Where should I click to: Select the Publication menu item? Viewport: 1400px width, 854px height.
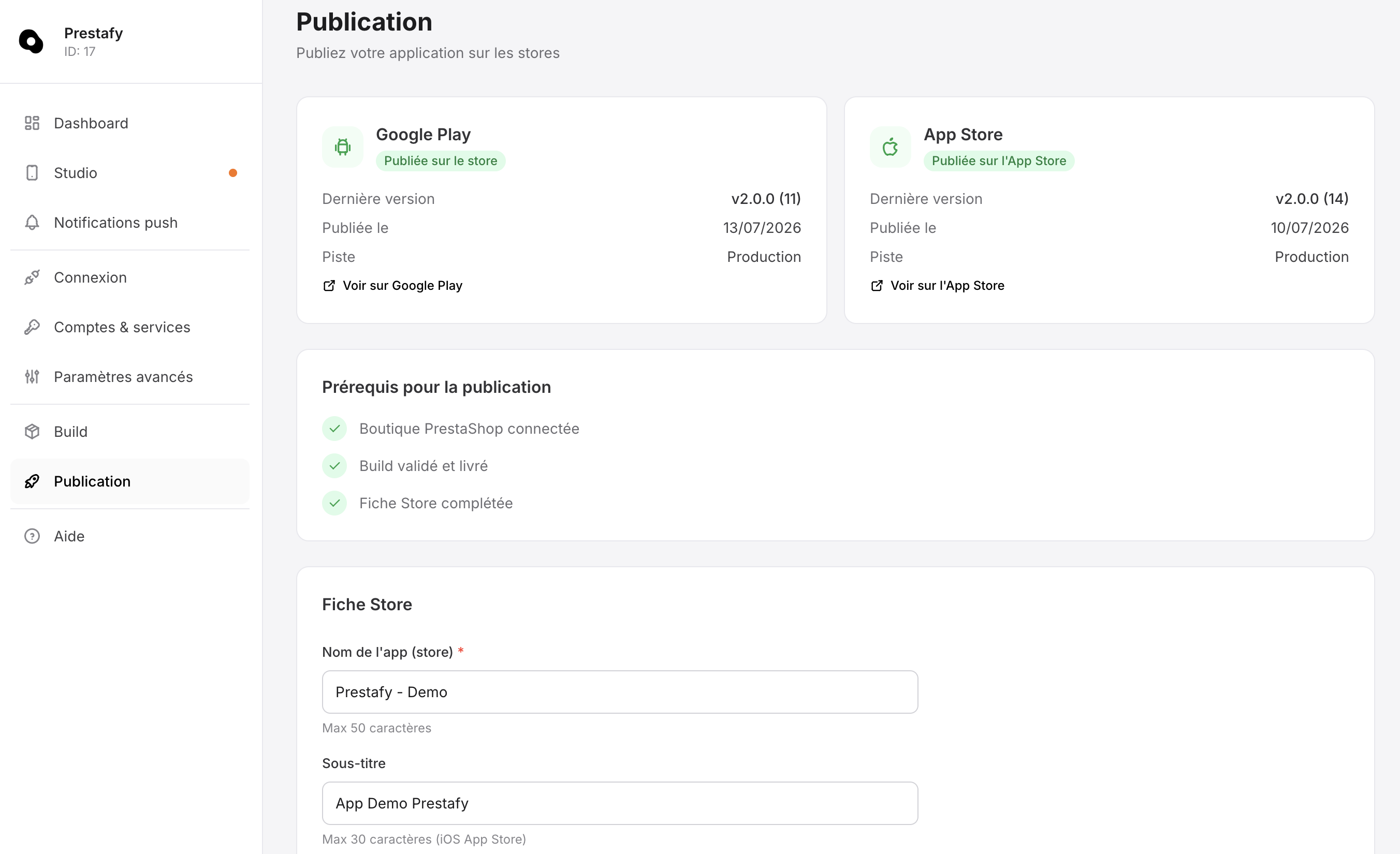[130, 481]
